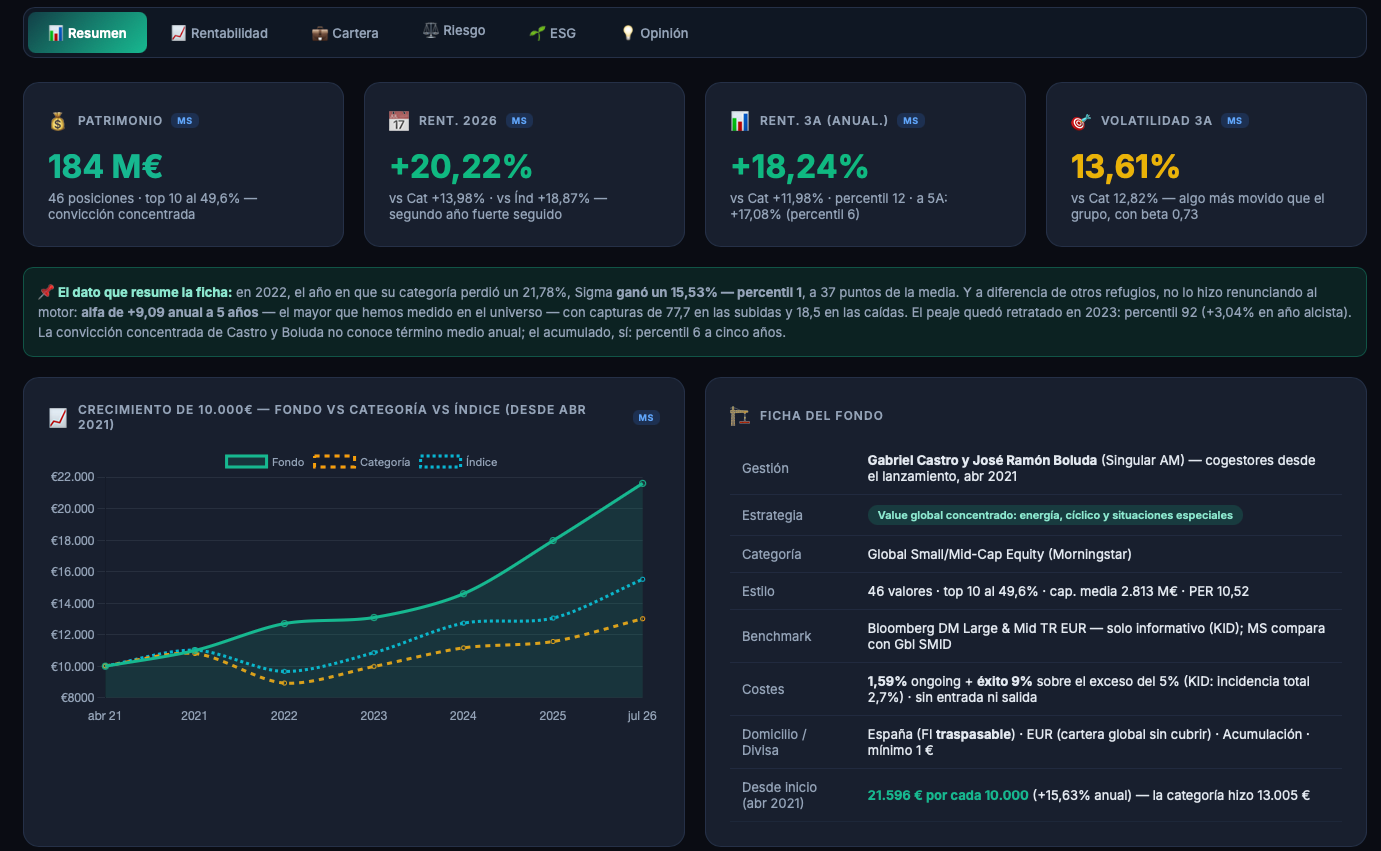Screen dimensions: 1381x851
Task: Click the target icon beside Volatilidad 3A
Action: tap(1080, 121)
